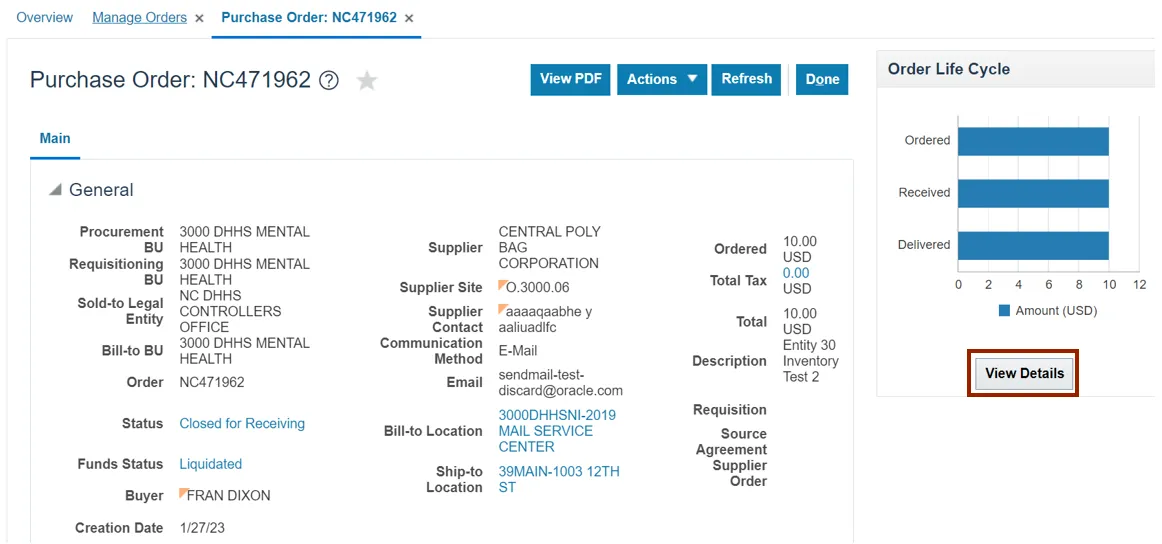Collapse the General section triangle
Screen dimensions: 1162x544
coord(55,190)
